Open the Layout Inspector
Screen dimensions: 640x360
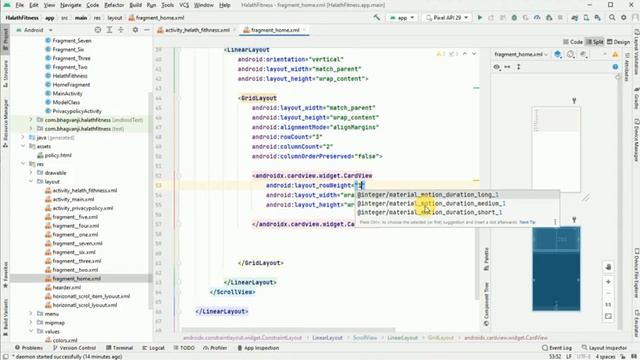[605, 348]
